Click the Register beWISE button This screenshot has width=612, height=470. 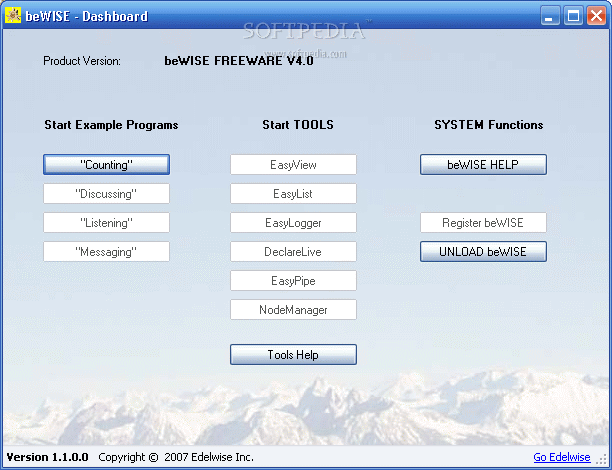coord(483,223)
